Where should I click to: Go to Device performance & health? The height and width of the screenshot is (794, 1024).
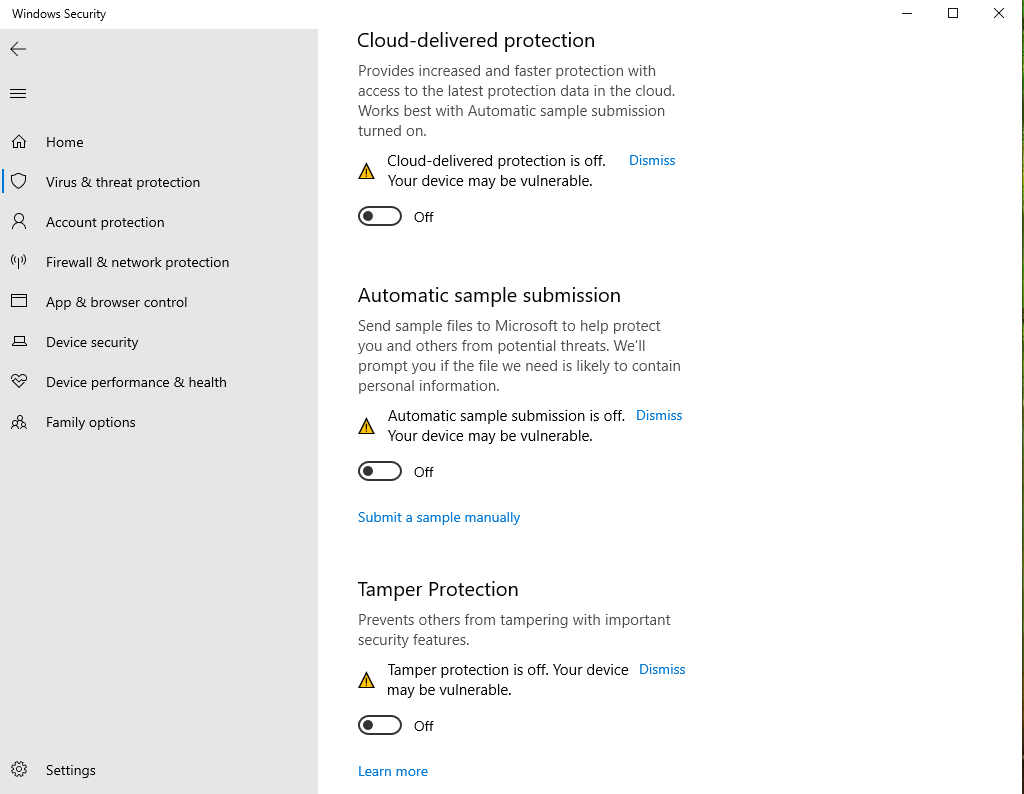(x=136, y=382)
